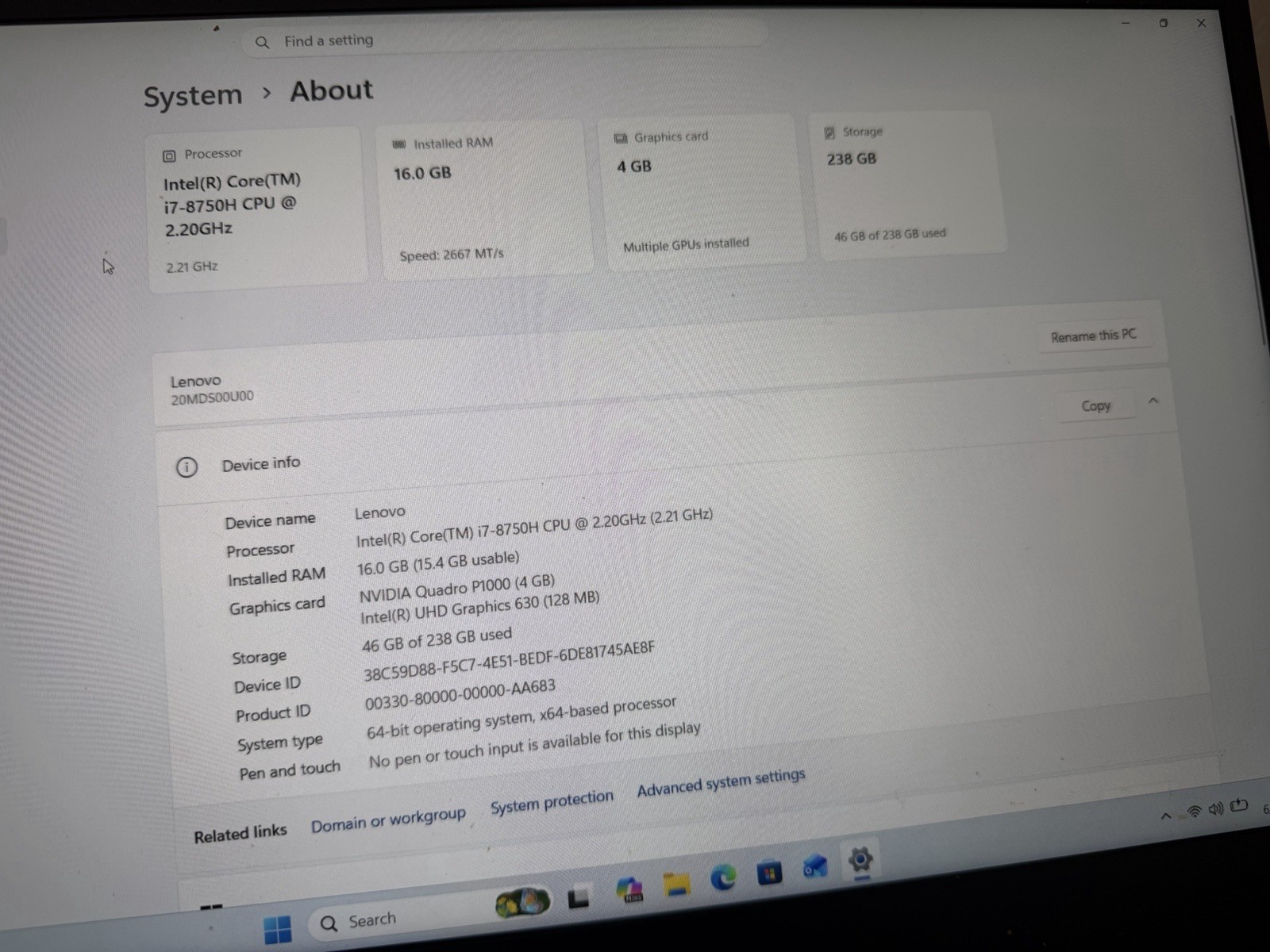Click Intel(R) UHD Graphics 630 text

point(479,607)
